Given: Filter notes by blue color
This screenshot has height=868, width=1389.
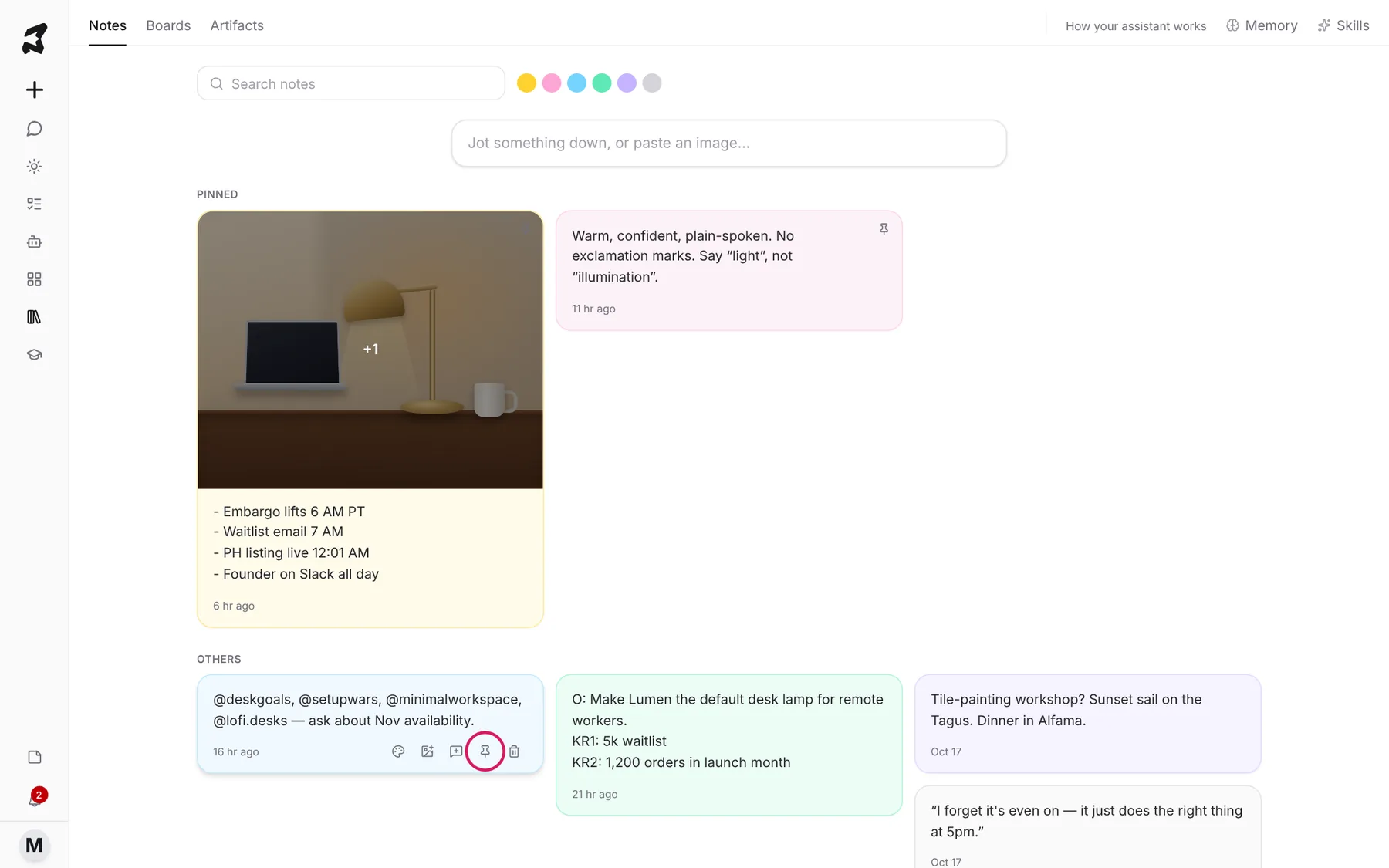Looking at the screenshot, I should click(576, 83).
